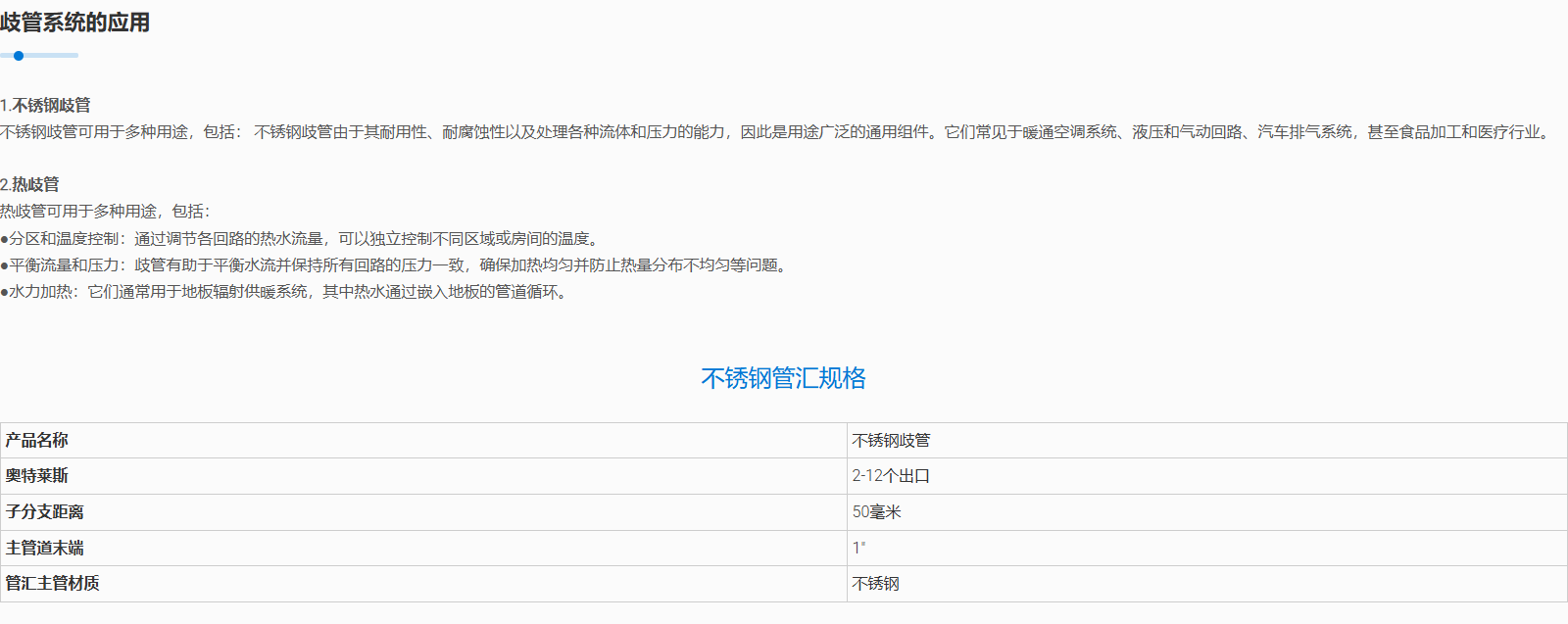Select the 2.热歧管 subheading
Viewport: 1568px width, 624px height.
click(x=30, y=184)
